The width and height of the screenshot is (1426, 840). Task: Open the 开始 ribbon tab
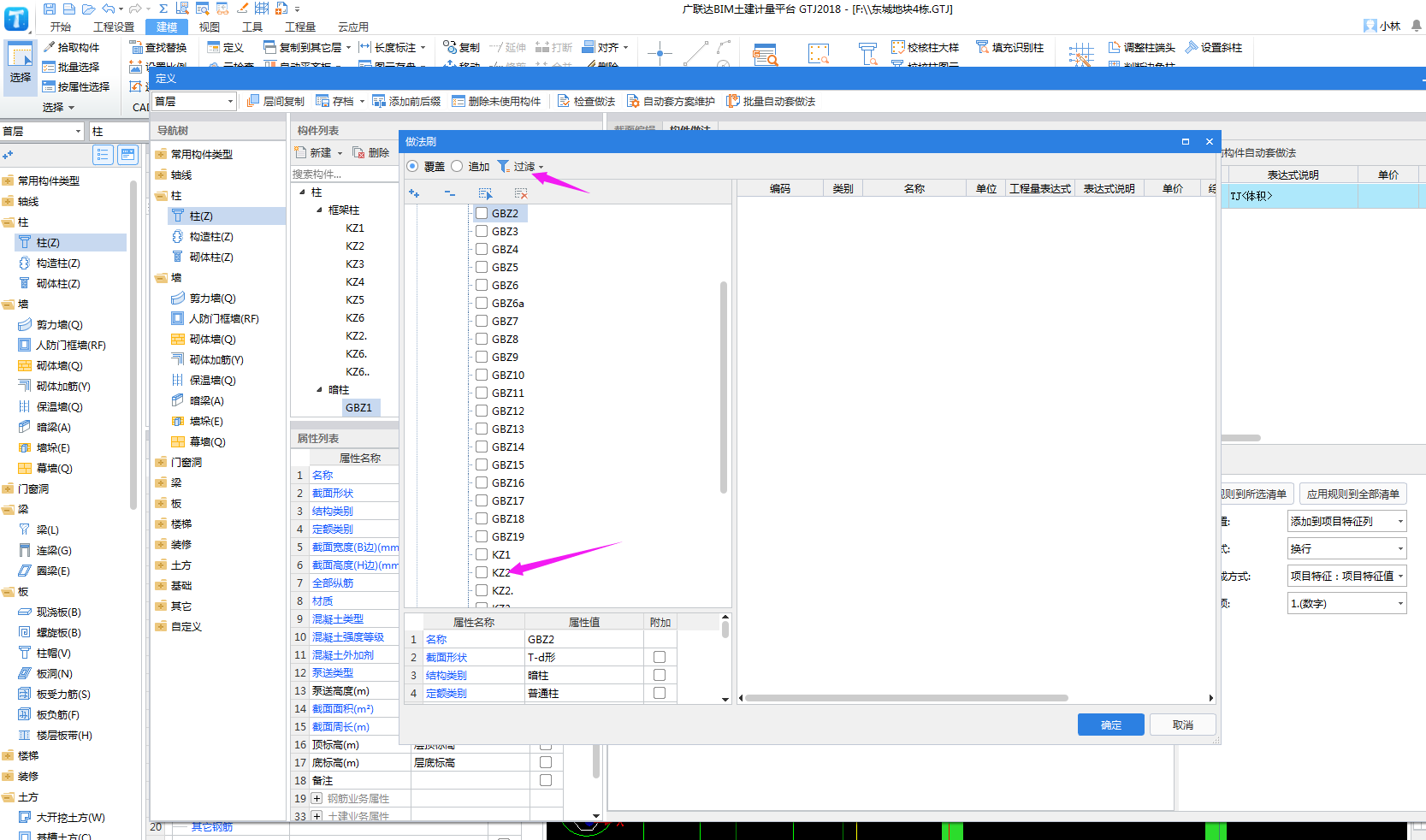coord(60,27)
